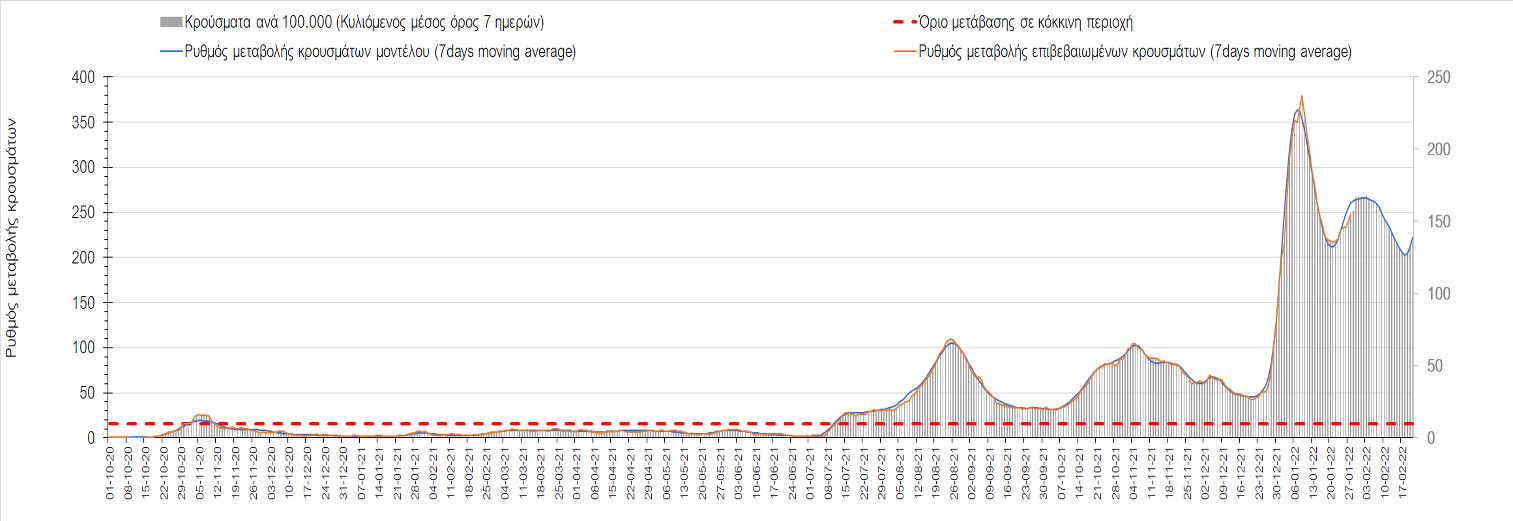Image resolution: width=1513 pixels, height=521 pixels.
Task: Click the blue line legend marker
Action: [x=171, y=52]
